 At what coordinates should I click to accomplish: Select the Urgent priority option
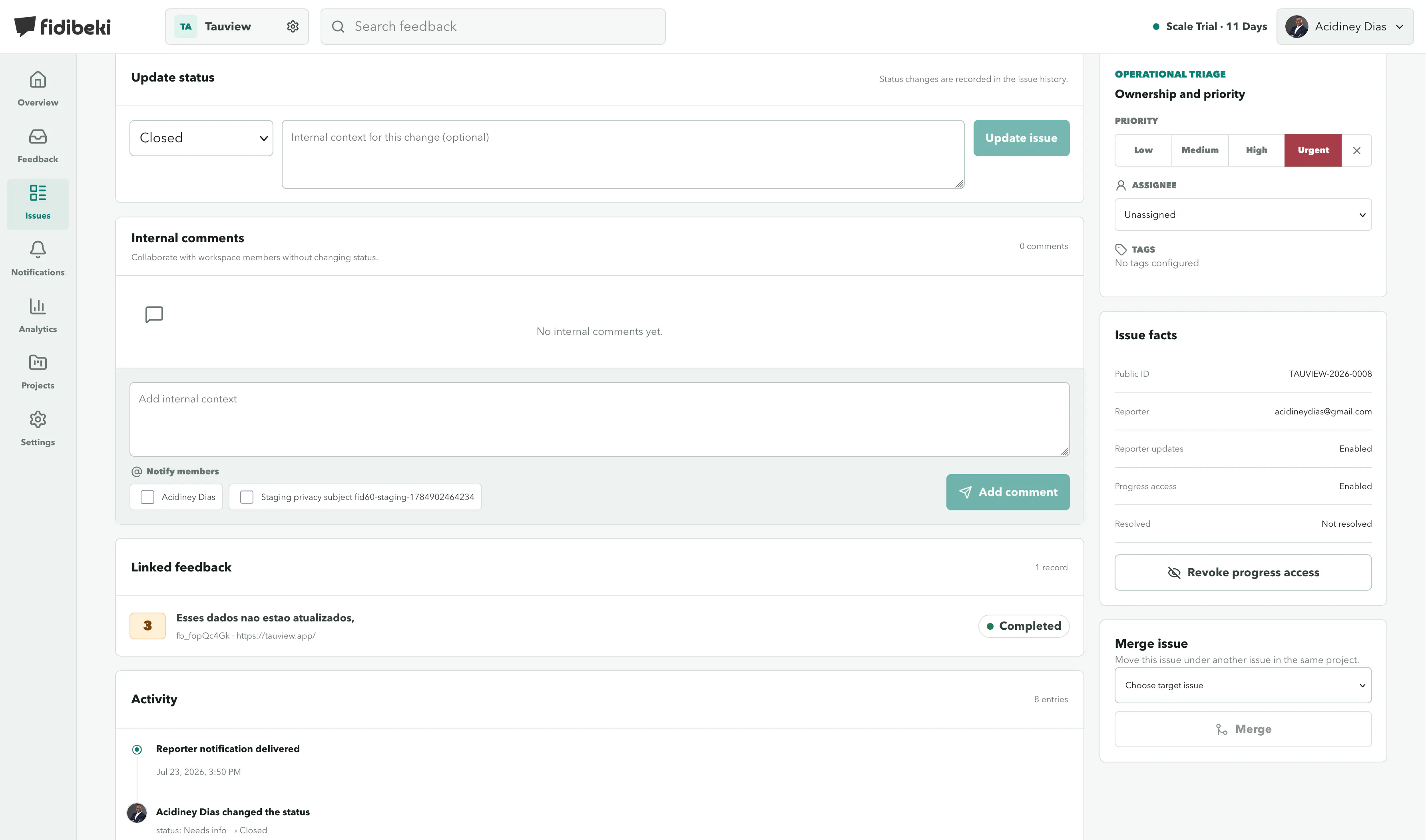tap(1313, 150)
